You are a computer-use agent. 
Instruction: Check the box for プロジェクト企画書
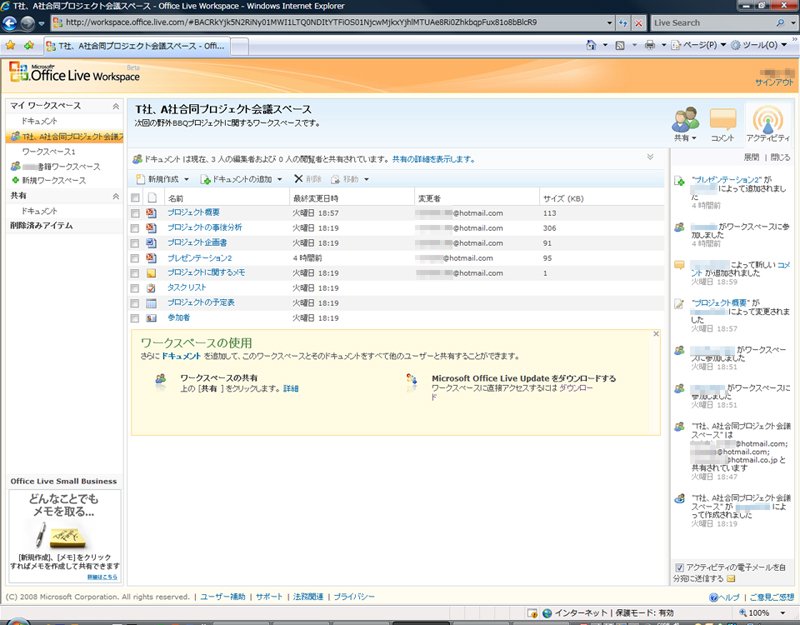[x=135, y=243]
